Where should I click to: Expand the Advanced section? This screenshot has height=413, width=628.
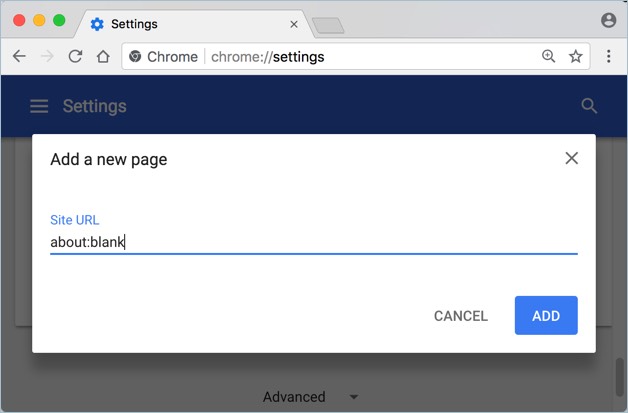tap(310, 397)
